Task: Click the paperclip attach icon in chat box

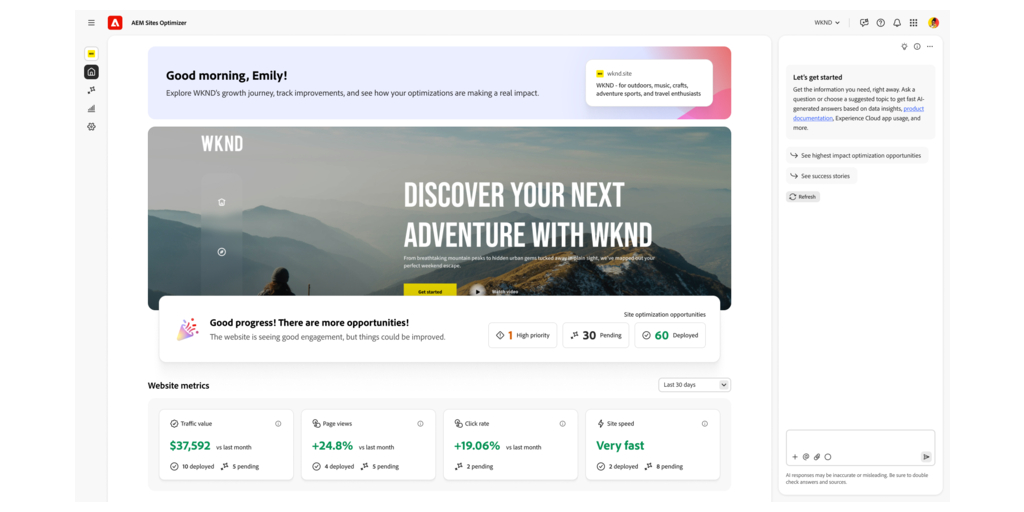Action: [x=816, y=457]
